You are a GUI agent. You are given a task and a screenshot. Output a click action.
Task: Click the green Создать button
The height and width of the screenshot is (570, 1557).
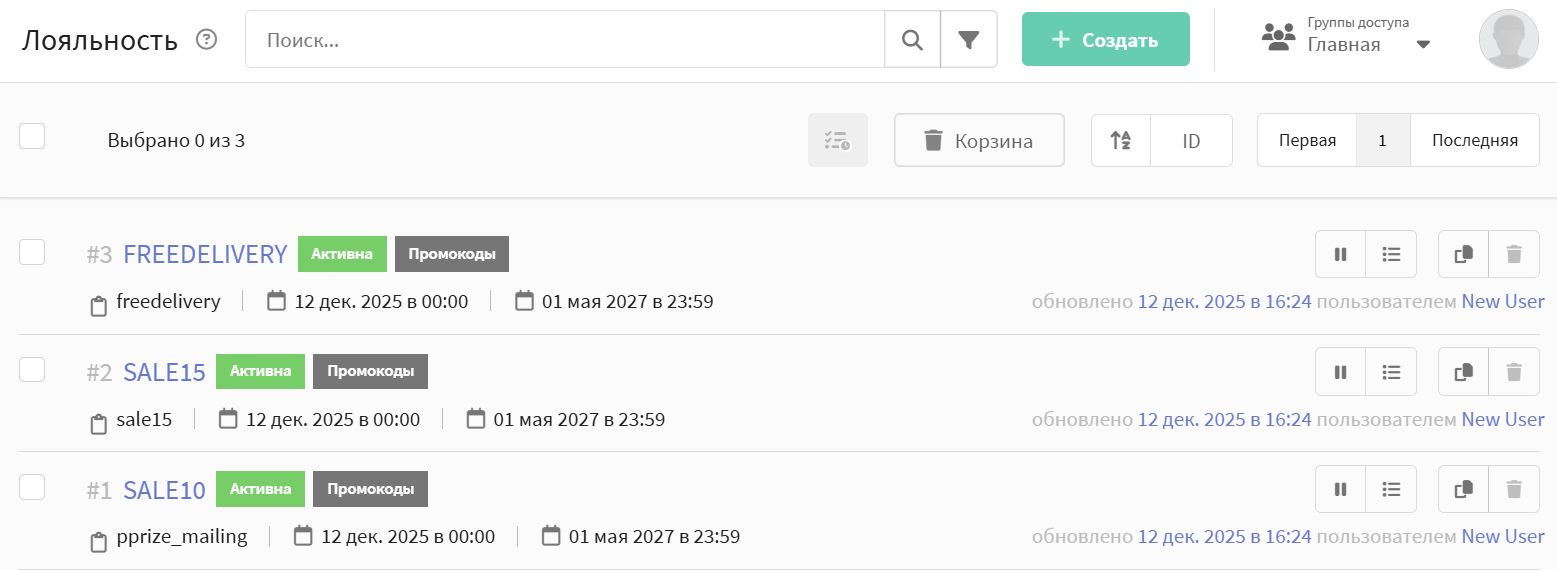1105,40
